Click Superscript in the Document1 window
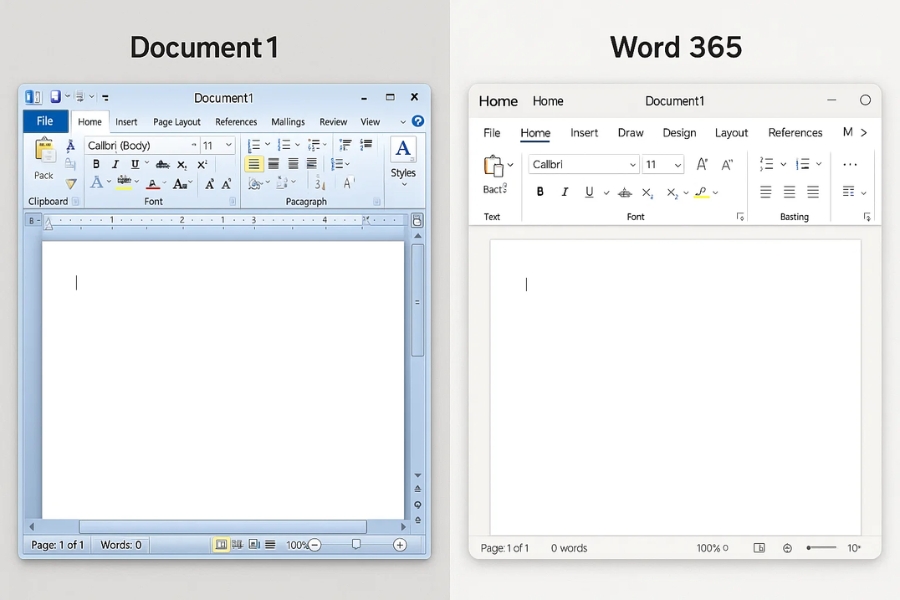 pos(202,165)
